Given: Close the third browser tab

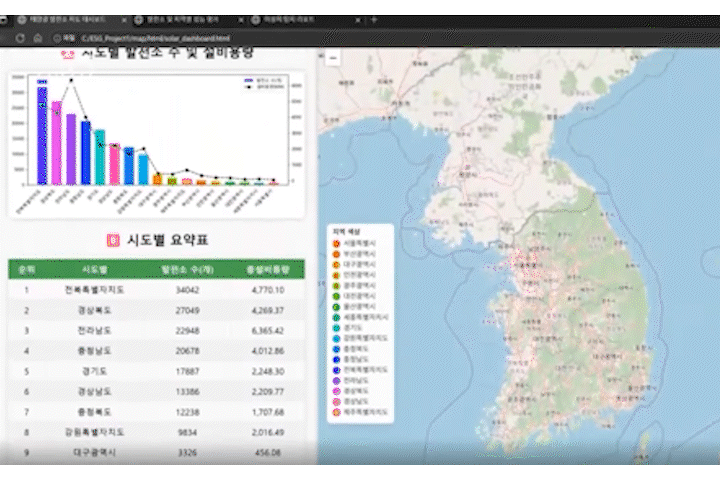Looking at the screenshot, I should pyautogui.click(x=358, y=20).
